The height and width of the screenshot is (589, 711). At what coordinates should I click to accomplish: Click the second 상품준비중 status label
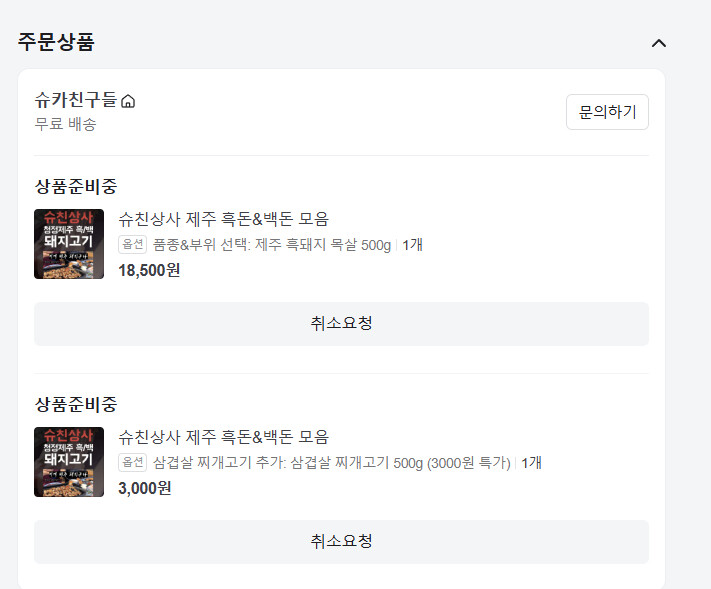(76, 405)
